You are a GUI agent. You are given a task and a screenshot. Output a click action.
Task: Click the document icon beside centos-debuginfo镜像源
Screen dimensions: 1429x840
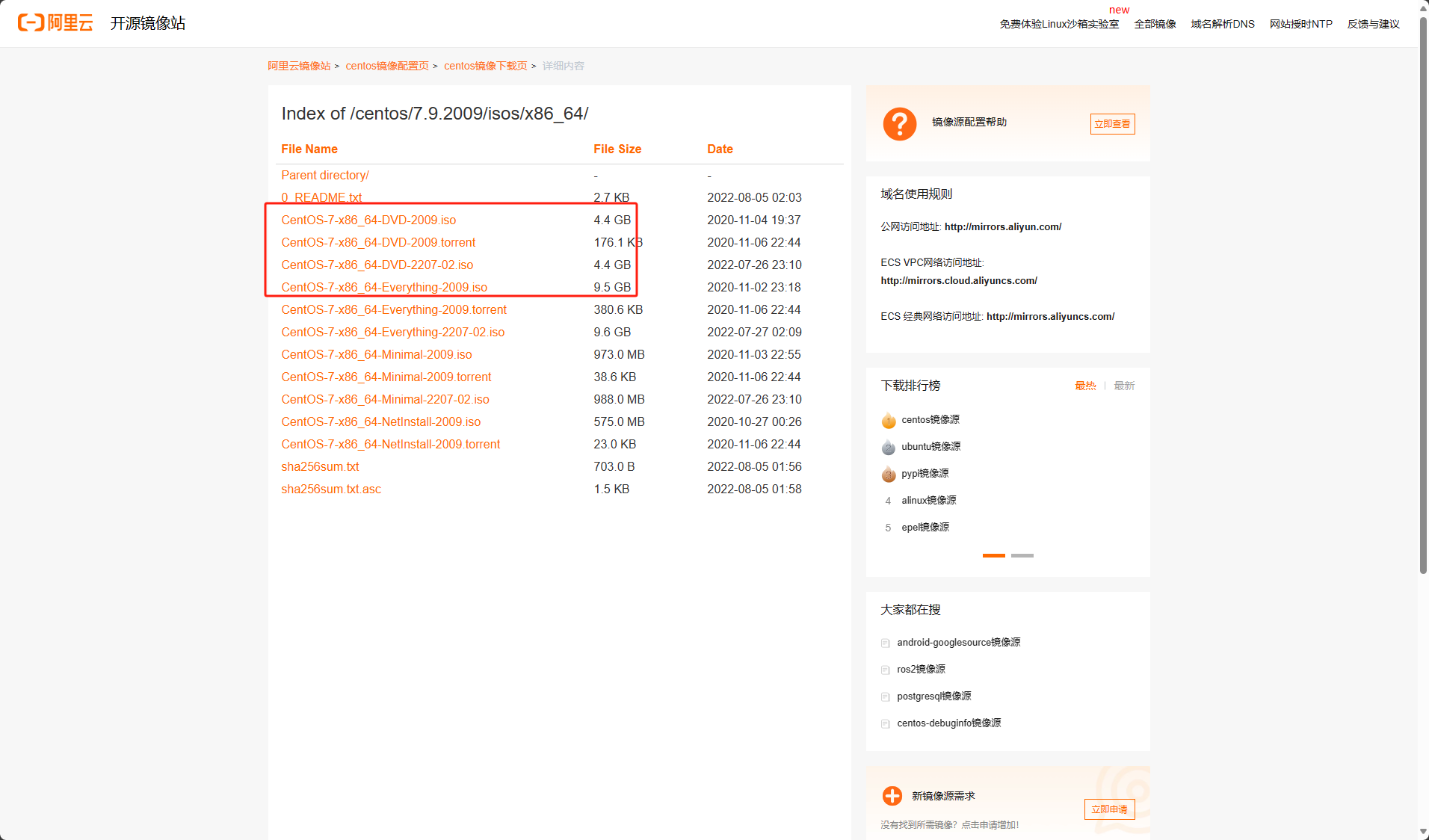(x=886, y=723)
